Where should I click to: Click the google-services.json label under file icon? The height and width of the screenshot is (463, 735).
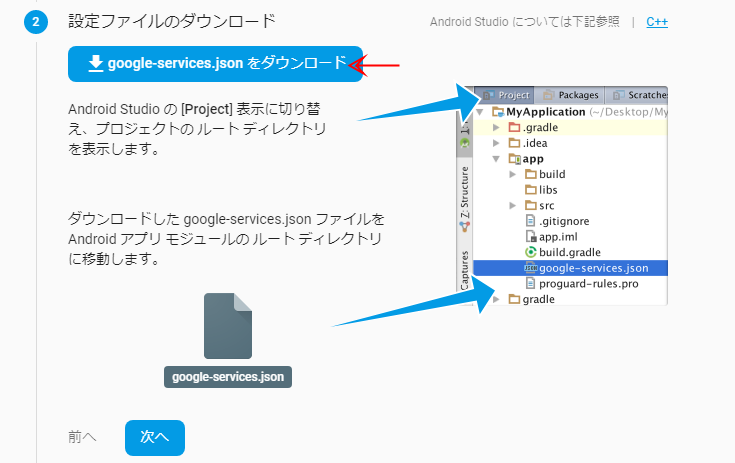click(x=228, y=377)
